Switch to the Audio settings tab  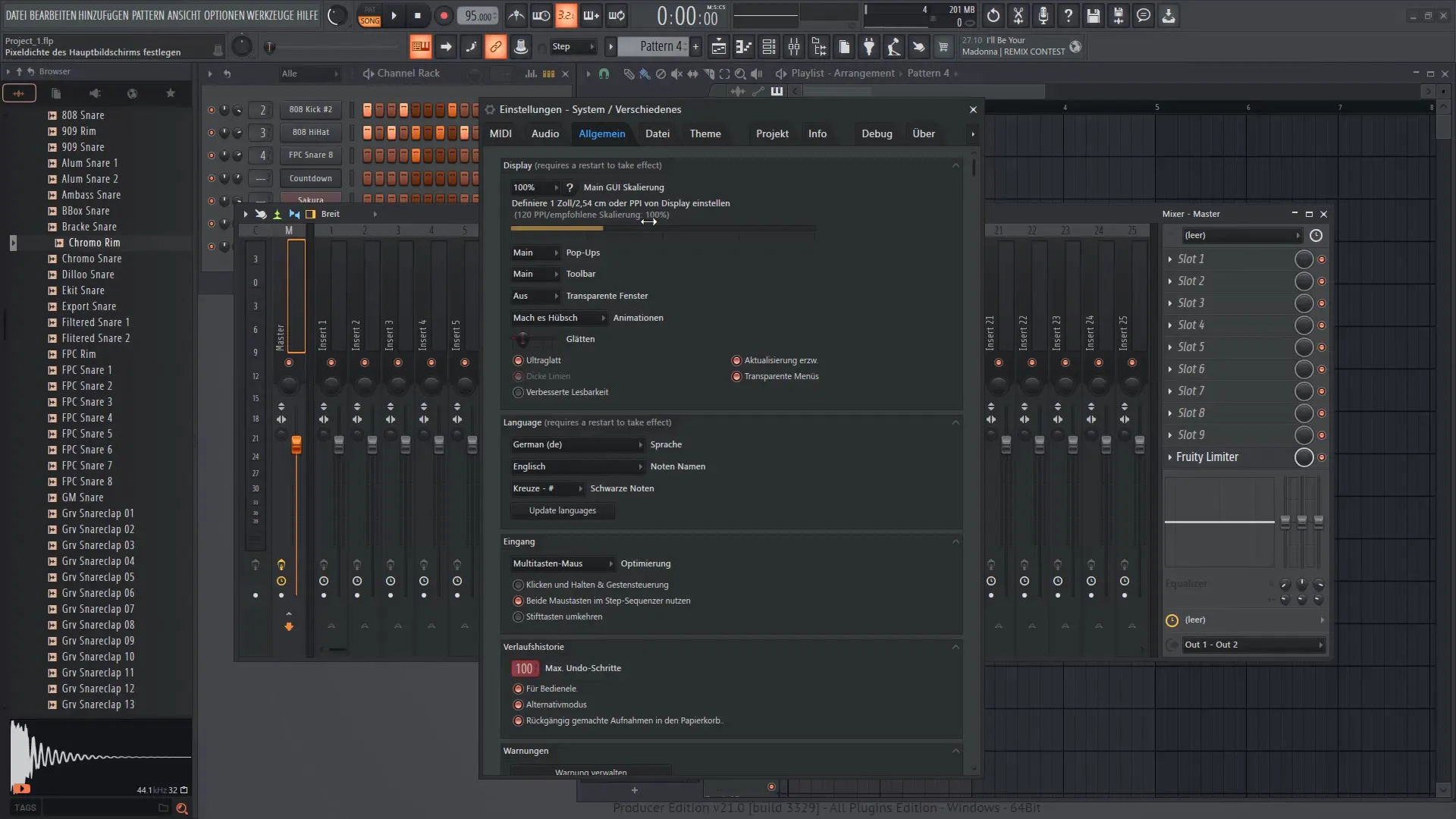[544, 134]
